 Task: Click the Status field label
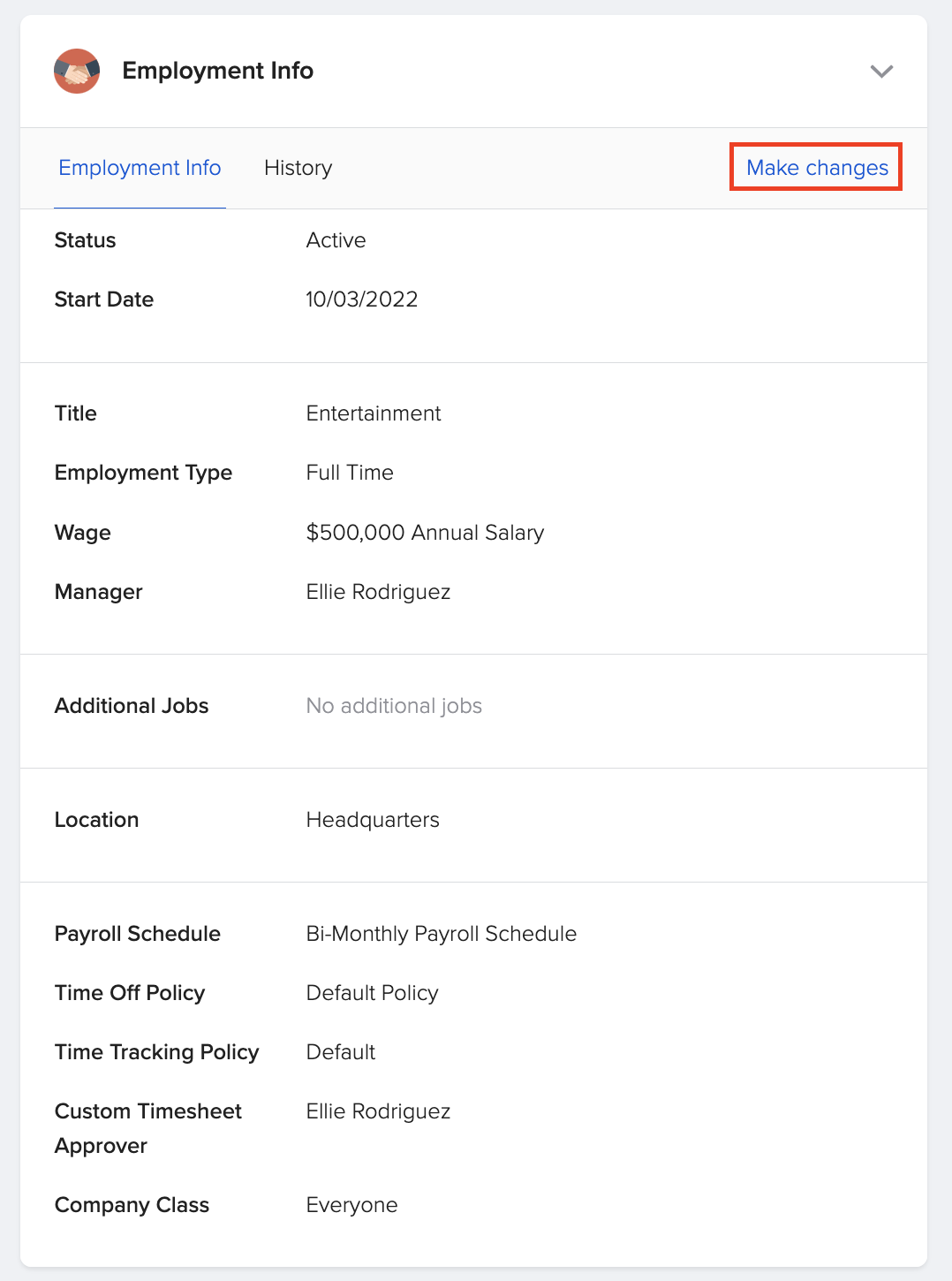pyautogui.click(x=85, y=239)
